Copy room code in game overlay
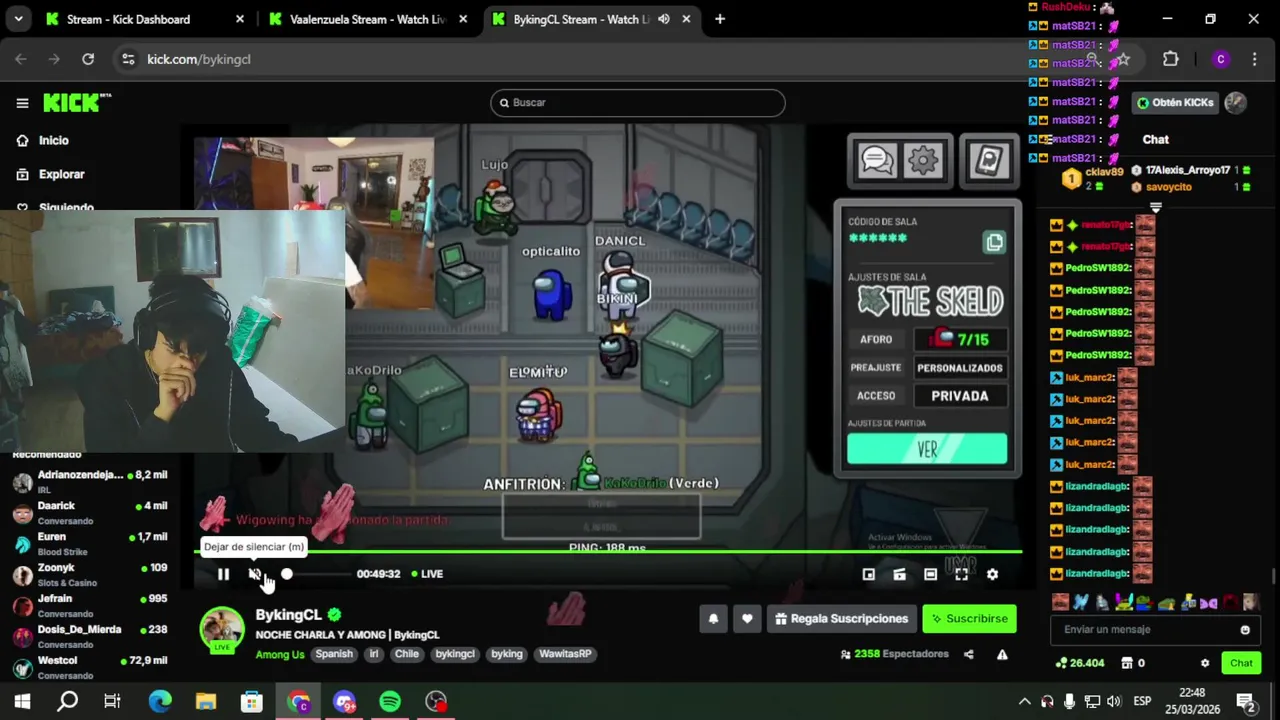 [994, 243]
